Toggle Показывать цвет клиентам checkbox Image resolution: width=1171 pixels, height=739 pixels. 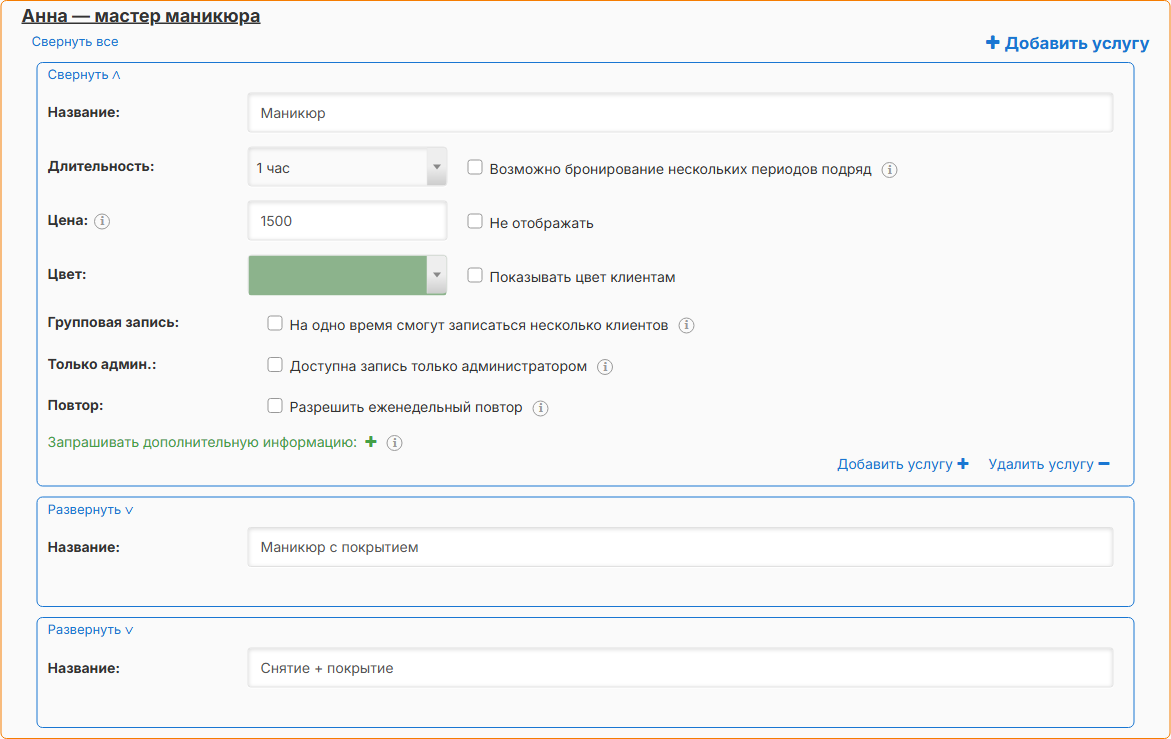[475, 275]
